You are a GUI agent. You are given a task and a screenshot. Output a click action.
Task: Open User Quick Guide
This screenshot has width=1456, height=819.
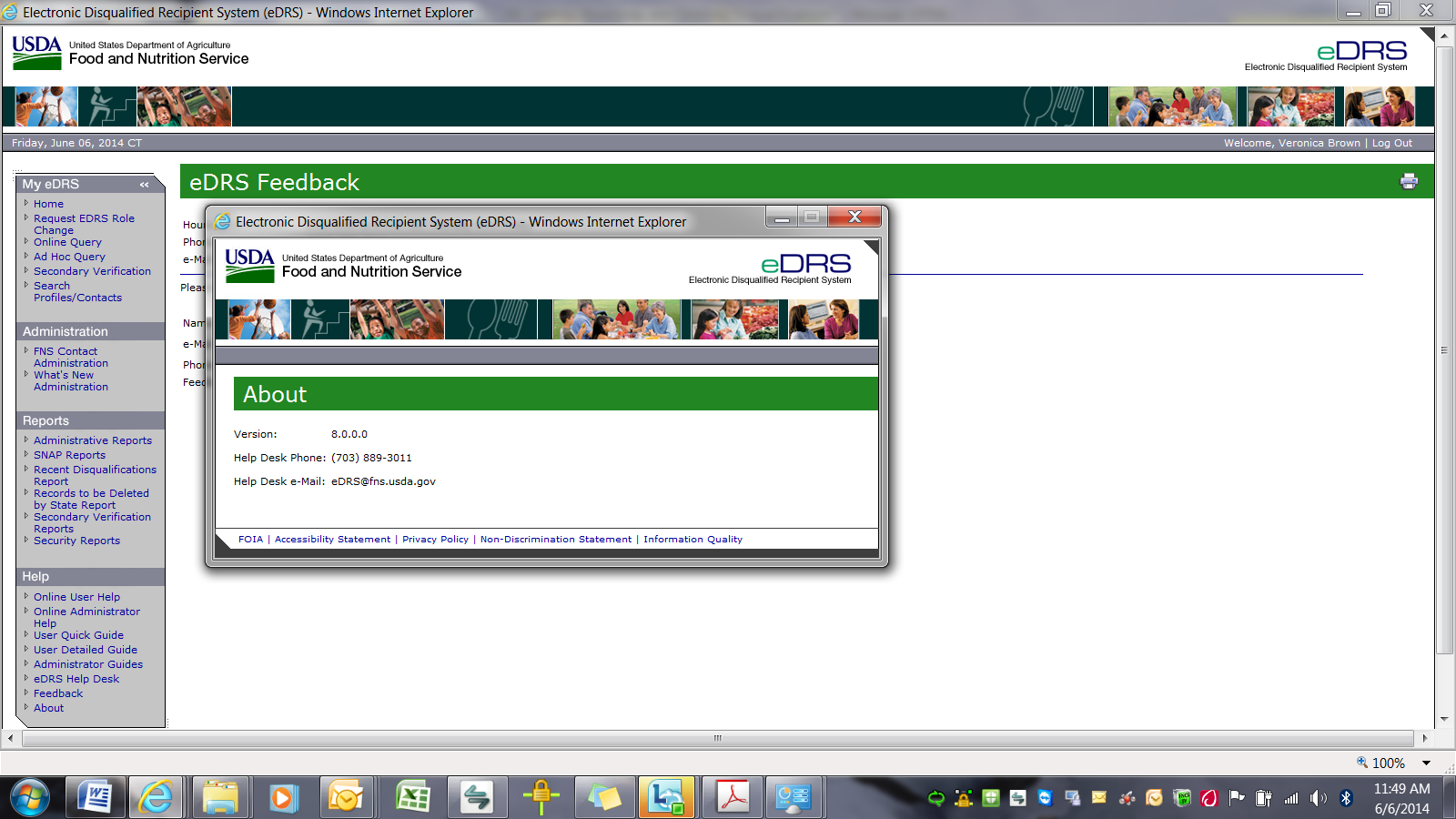(x=78, y=635)
